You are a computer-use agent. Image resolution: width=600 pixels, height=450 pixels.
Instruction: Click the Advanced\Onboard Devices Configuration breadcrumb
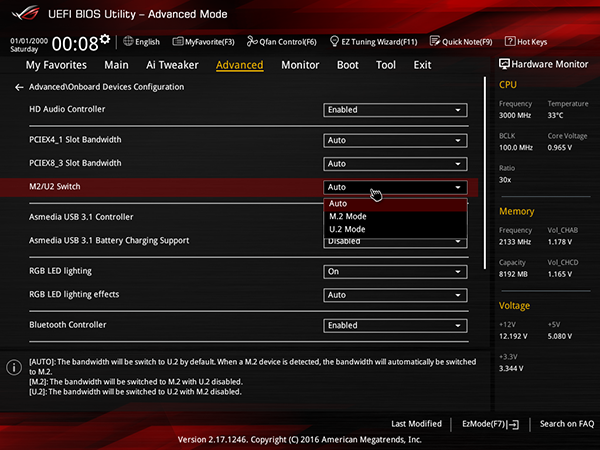pos(106,87)
